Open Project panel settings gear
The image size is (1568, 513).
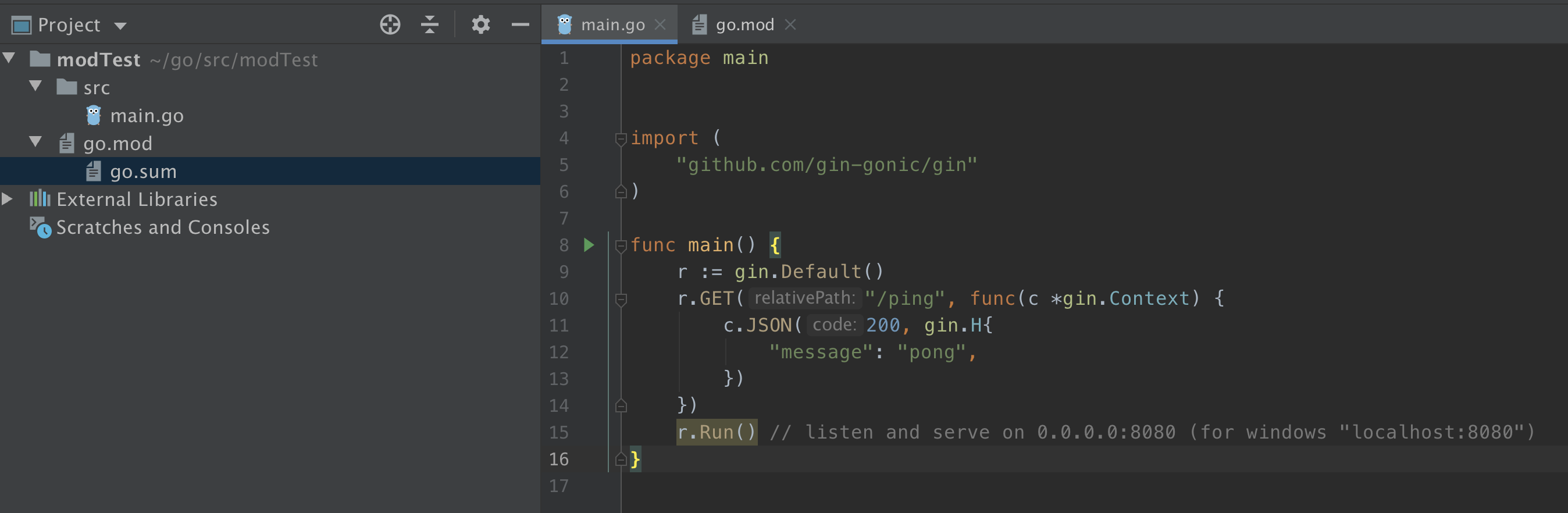[x=481, y=25]
